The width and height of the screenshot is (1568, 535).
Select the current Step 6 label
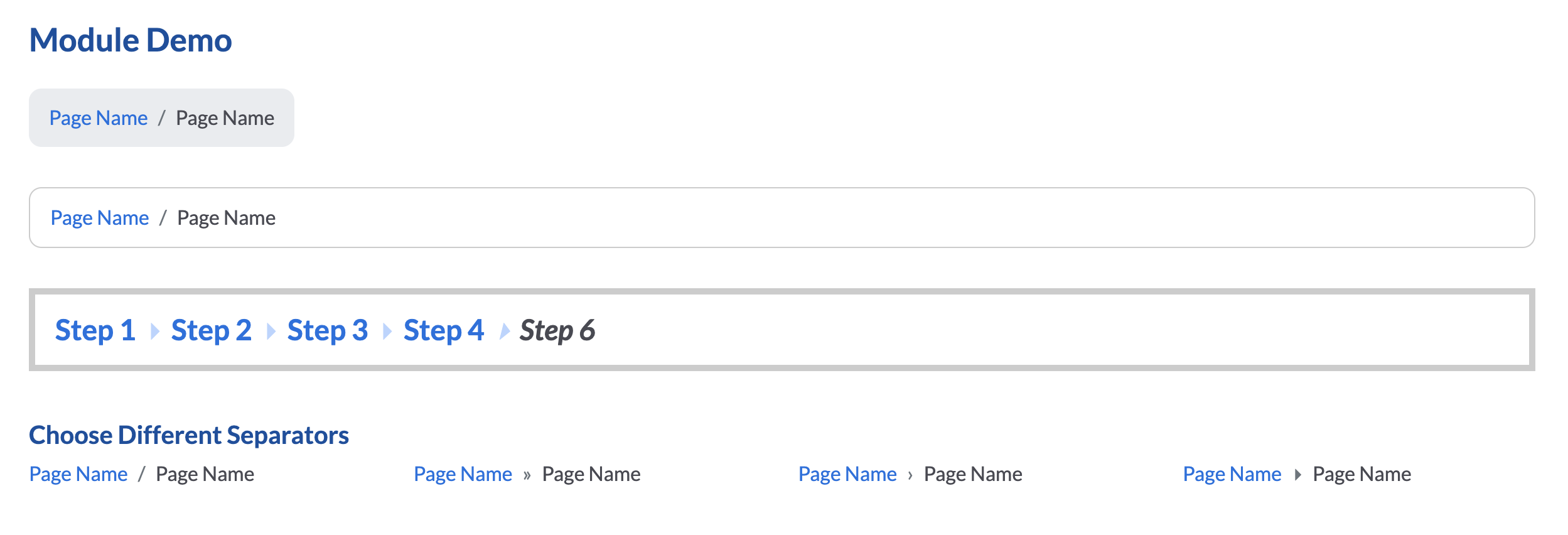[557, 329]
